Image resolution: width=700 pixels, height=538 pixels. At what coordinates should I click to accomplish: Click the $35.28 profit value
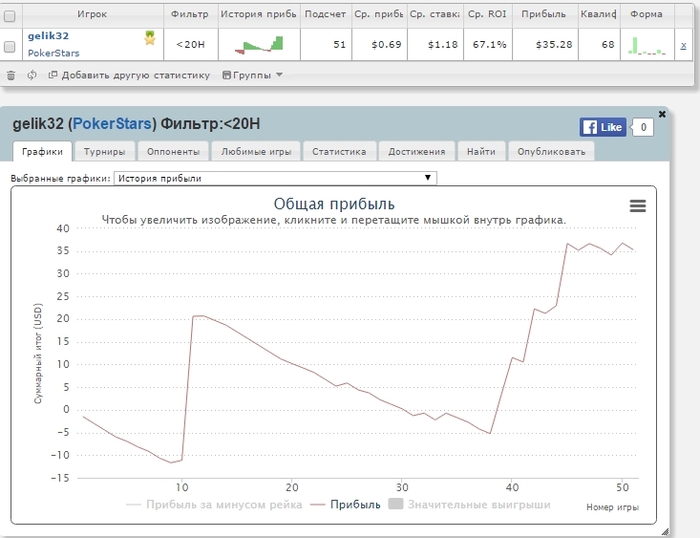coord(554,45)
